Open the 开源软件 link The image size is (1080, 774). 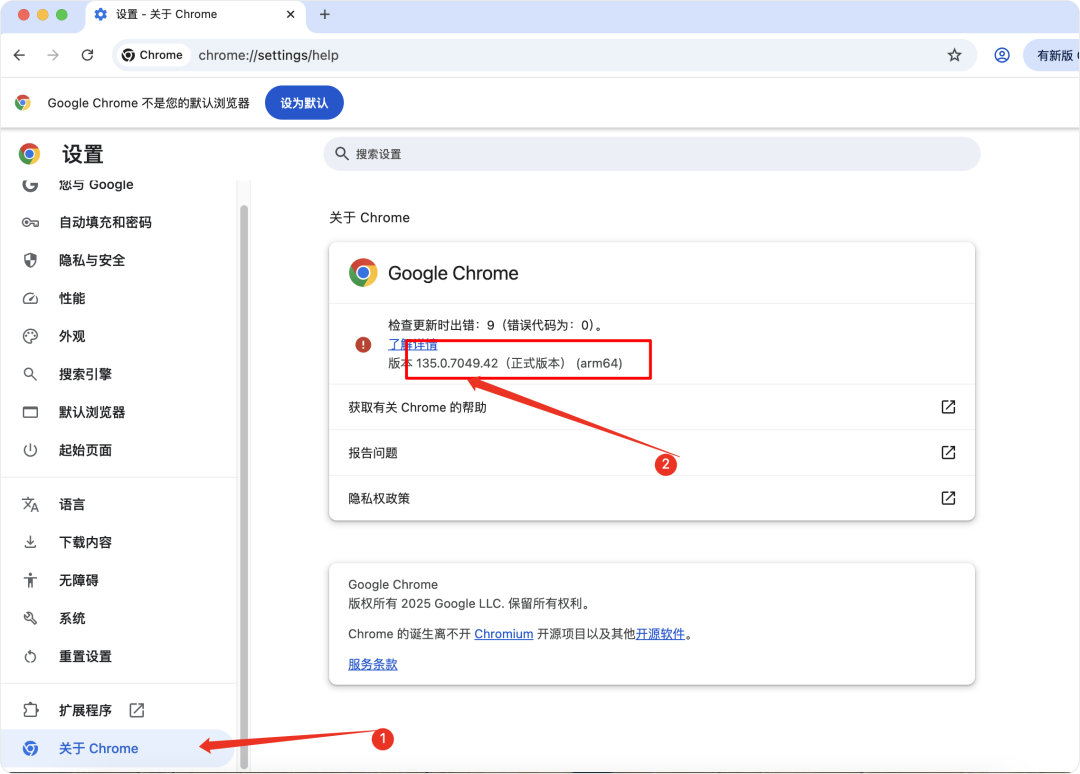tap(660, 634)
